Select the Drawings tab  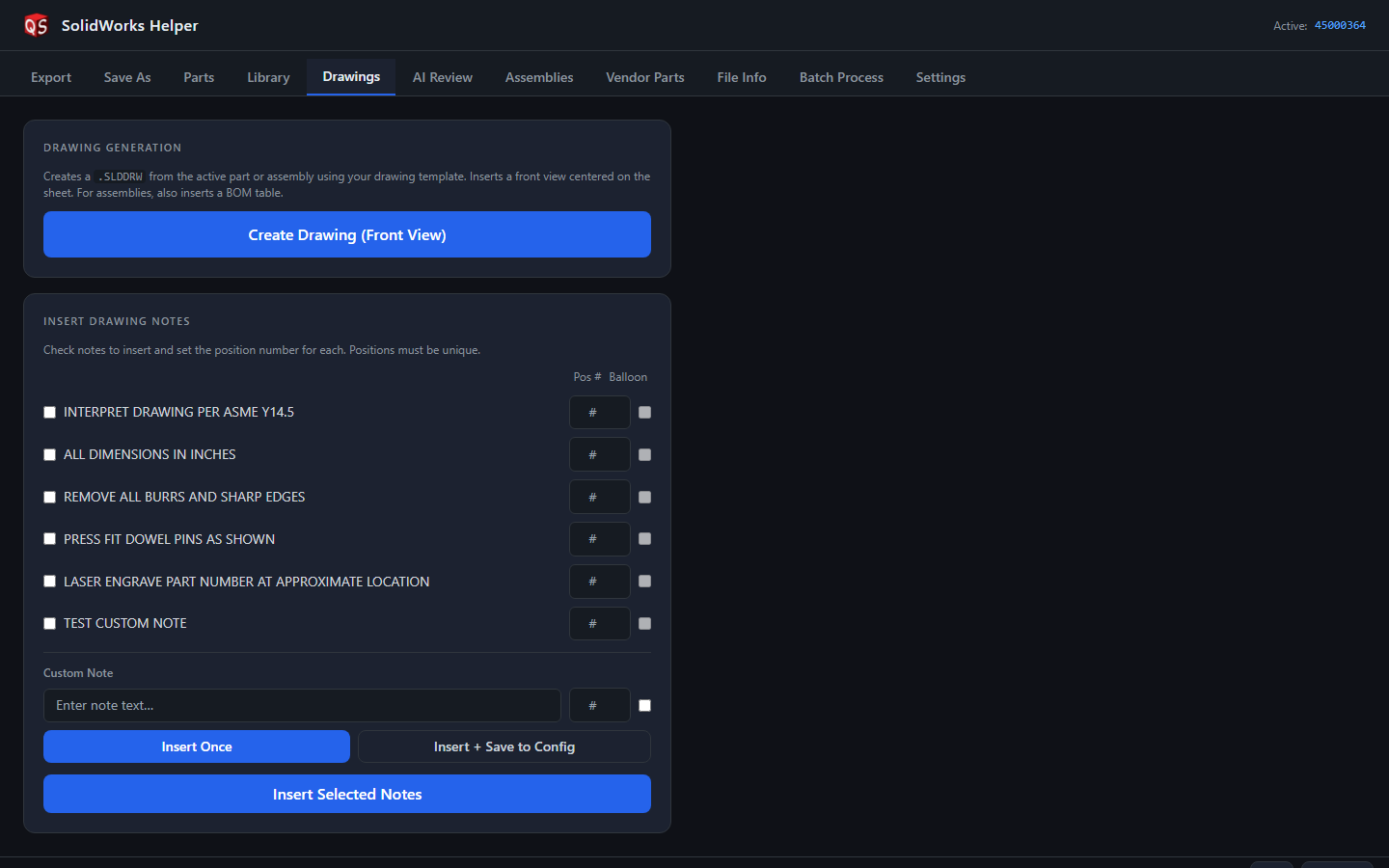pyautogui.click(x=351, y=76)
